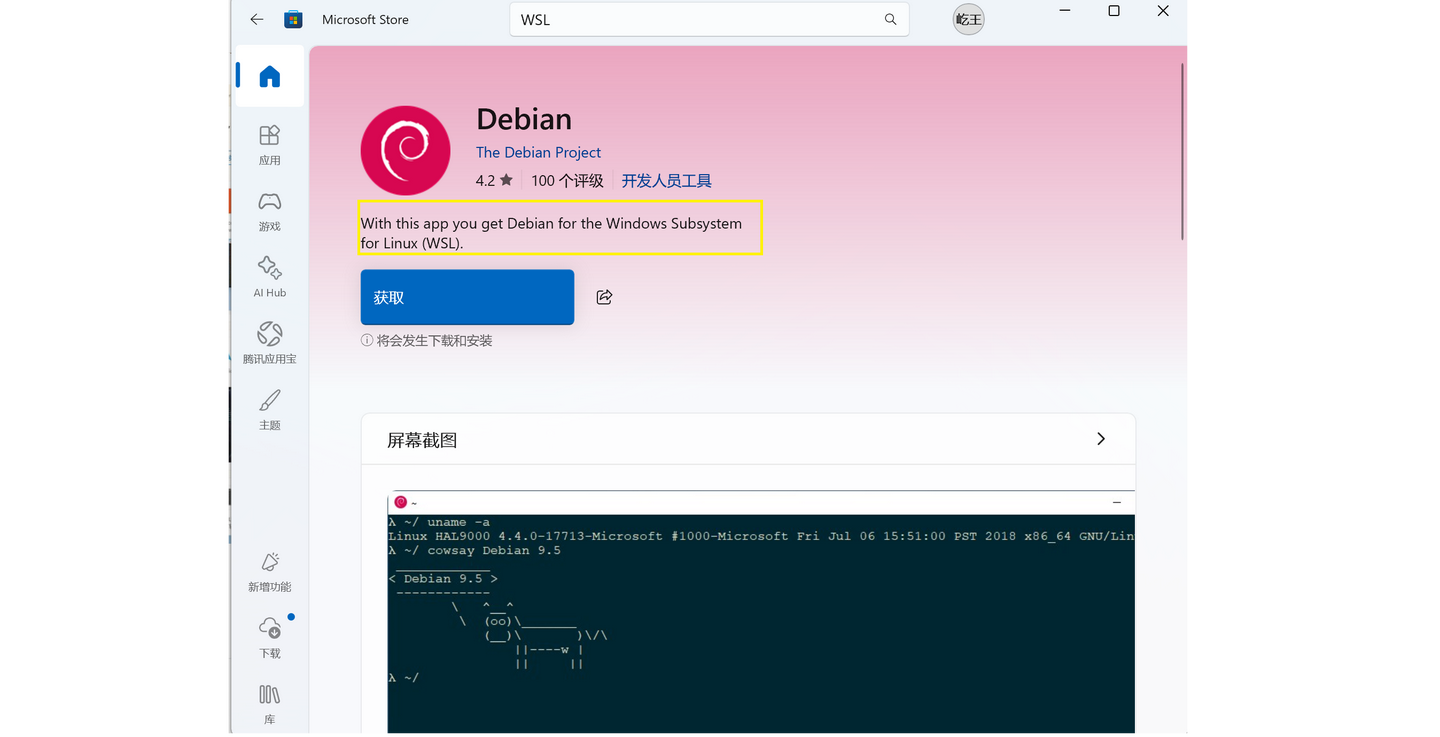Click the Debian swirl app logo
This screenshot has height=737, width=1440.
pos(405,150)
